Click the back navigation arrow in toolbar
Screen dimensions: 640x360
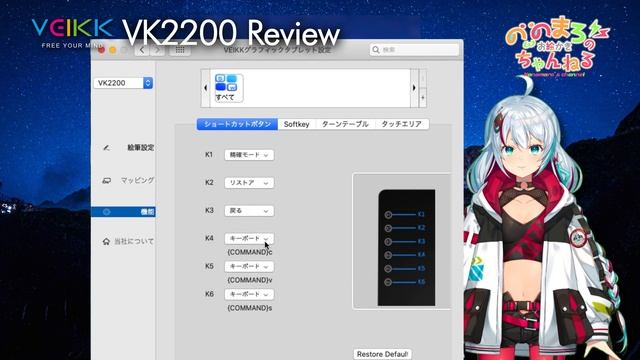coord(142,50)
